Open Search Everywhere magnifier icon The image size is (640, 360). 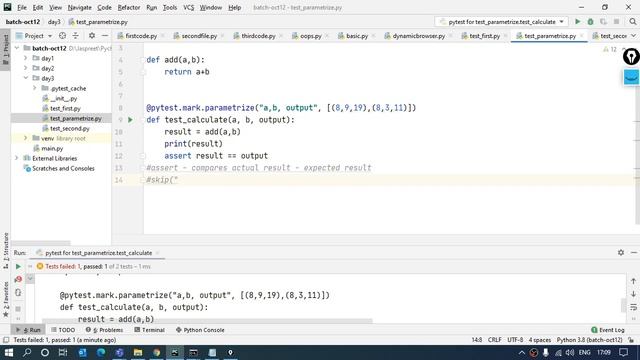click(632, 22)
